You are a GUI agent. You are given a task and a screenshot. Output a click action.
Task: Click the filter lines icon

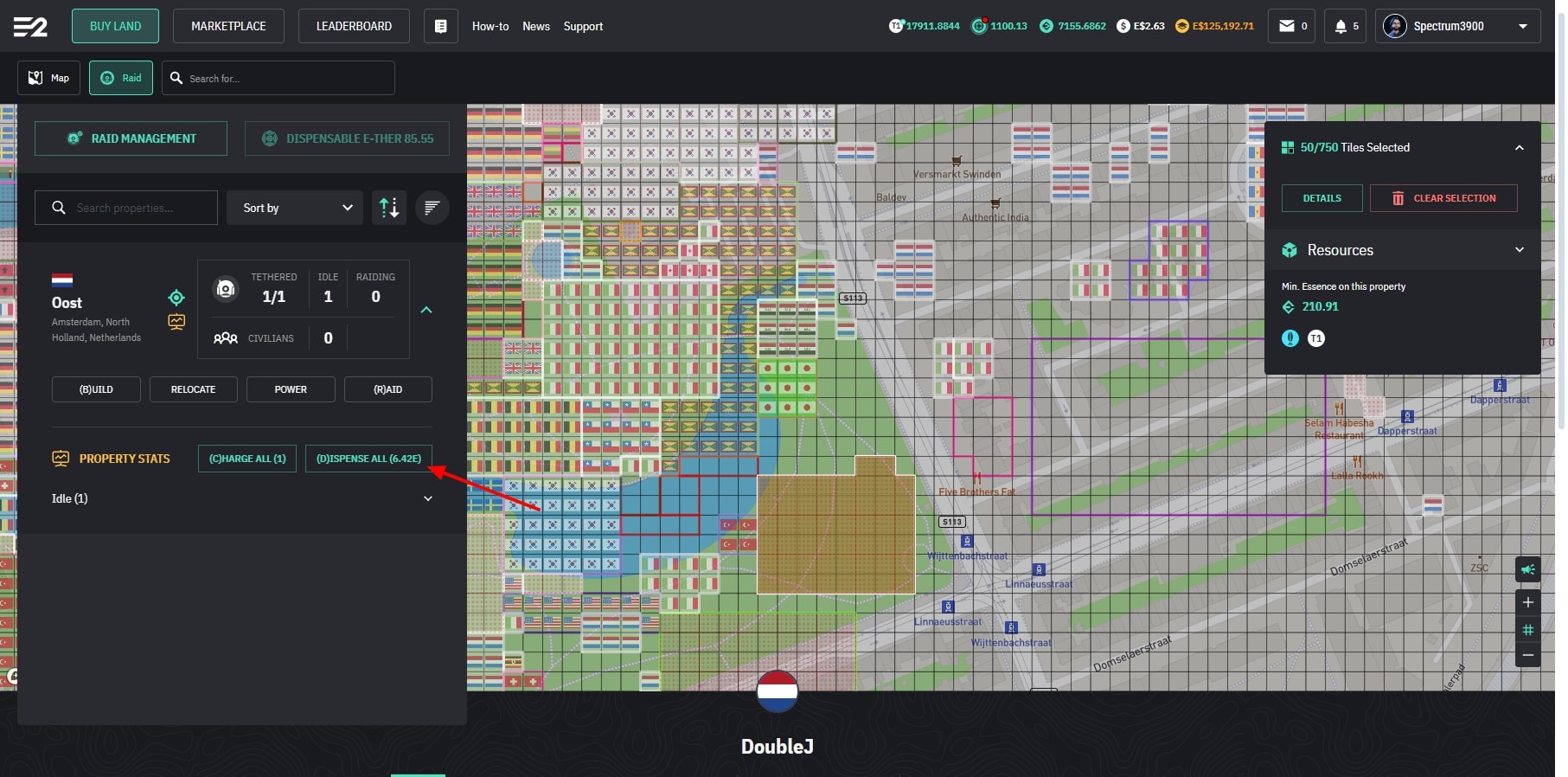432,208
